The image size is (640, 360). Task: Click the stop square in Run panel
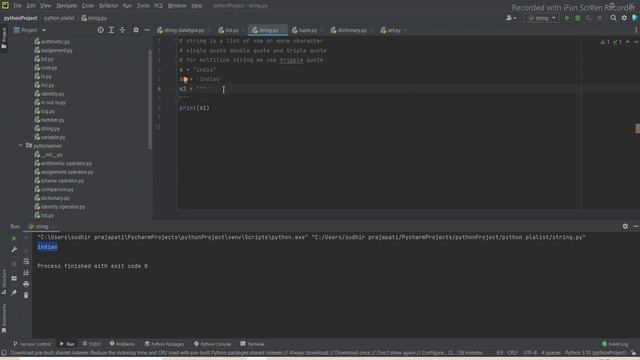tap(14, 264)
